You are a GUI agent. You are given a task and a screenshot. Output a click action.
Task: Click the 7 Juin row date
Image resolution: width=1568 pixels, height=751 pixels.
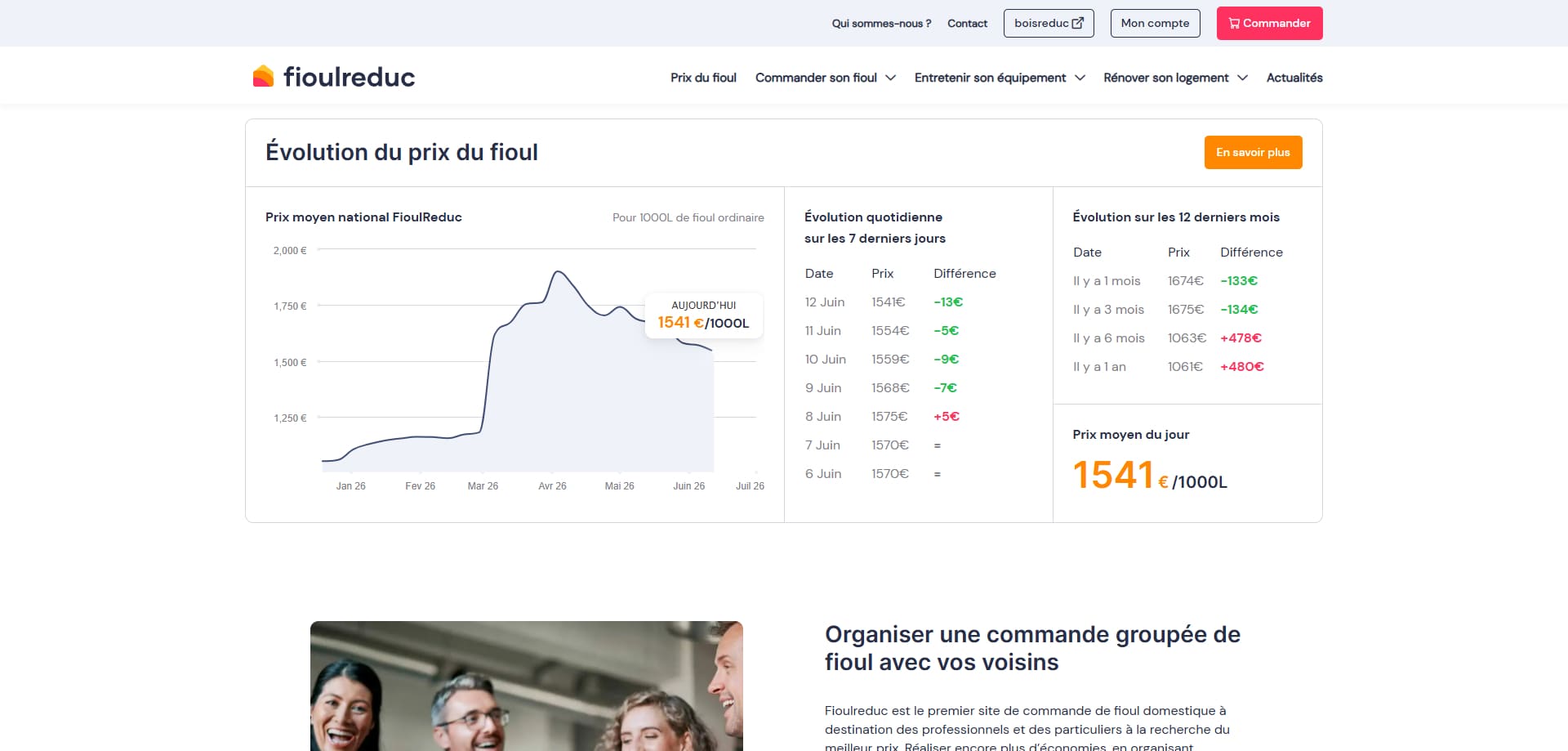pyautogui.click(x=822, y=445)
